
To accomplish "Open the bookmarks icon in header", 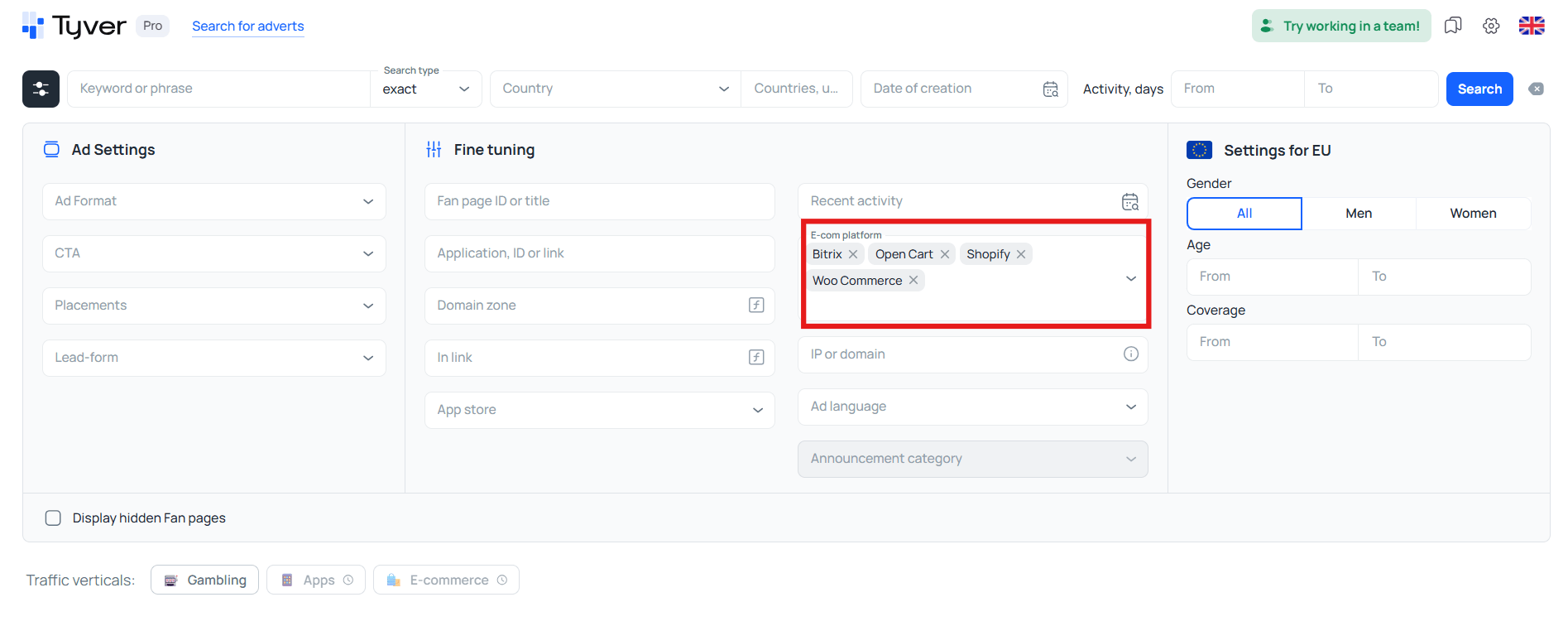I will (x=1453, y=26).
